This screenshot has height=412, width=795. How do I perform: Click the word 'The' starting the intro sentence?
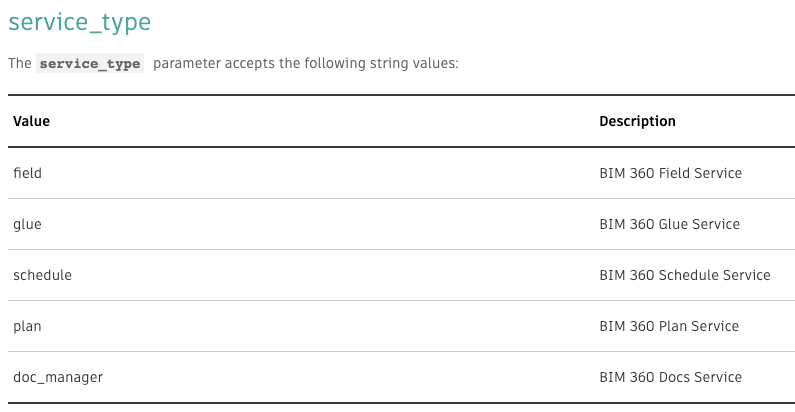(x=20, y=64)
